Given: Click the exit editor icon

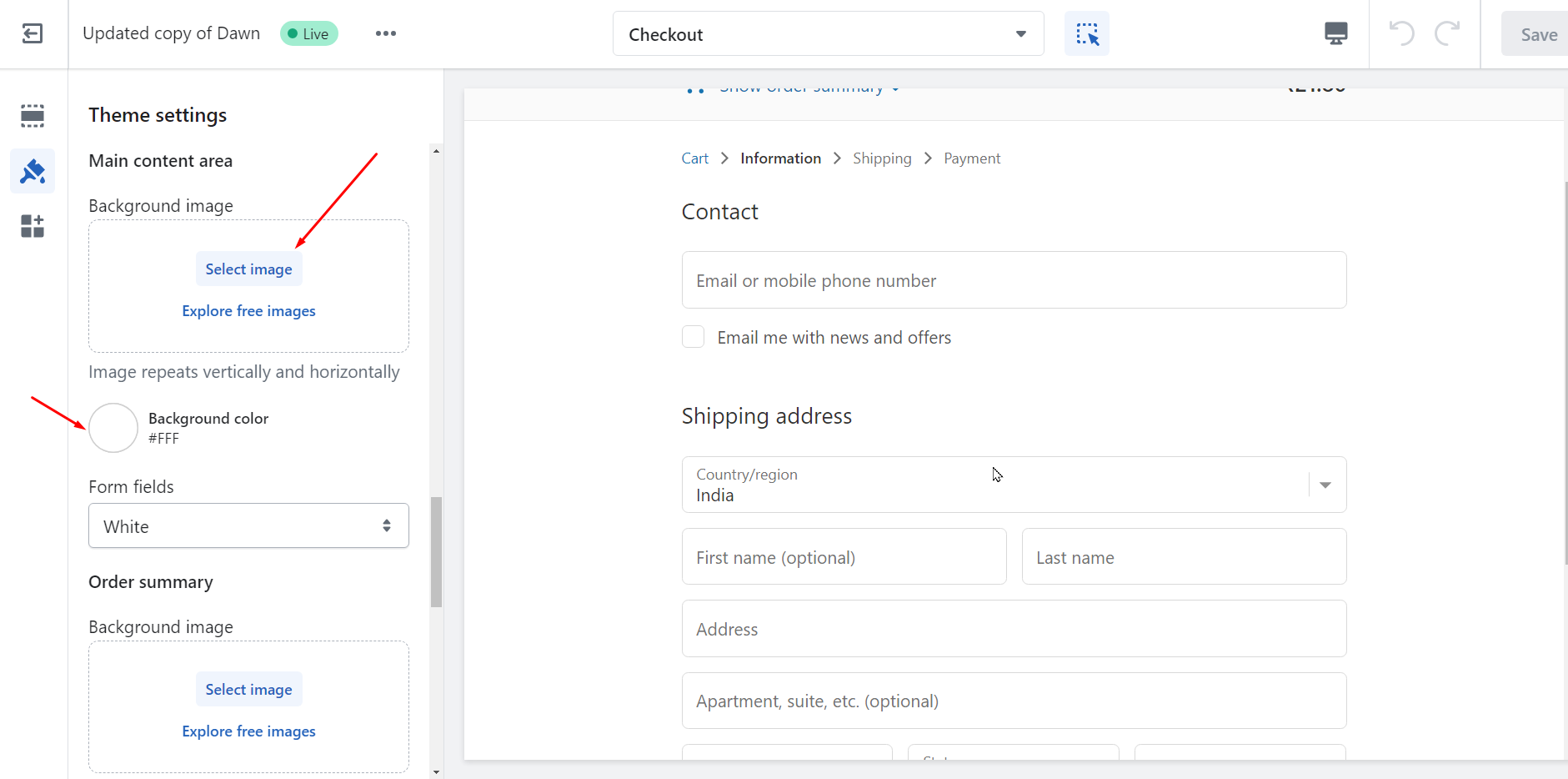Looking at the screenshot, I should (x=33, y=33).
